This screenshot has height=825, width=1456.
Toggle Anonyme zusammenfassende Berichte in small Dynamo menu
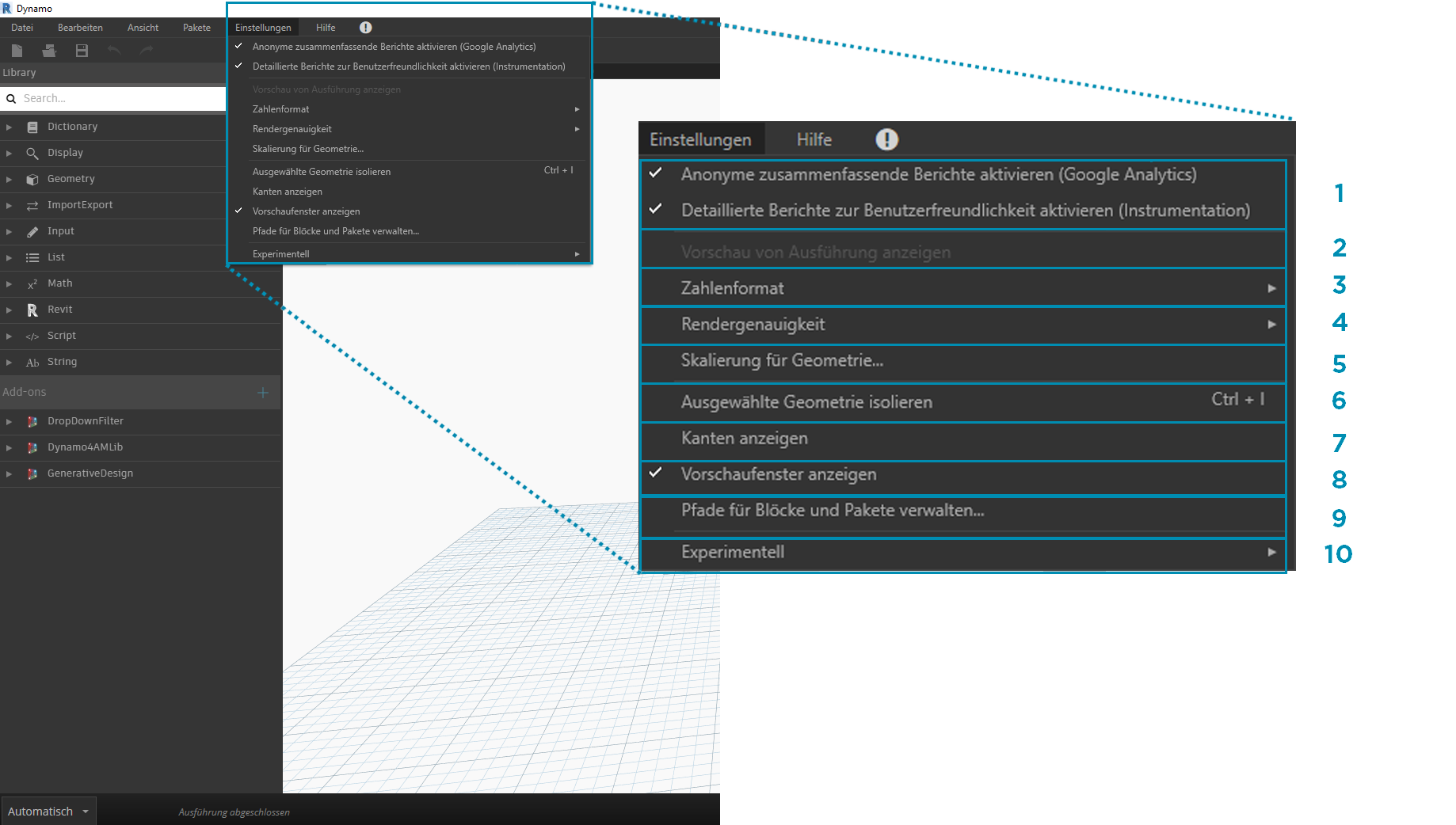pos(410,47)
